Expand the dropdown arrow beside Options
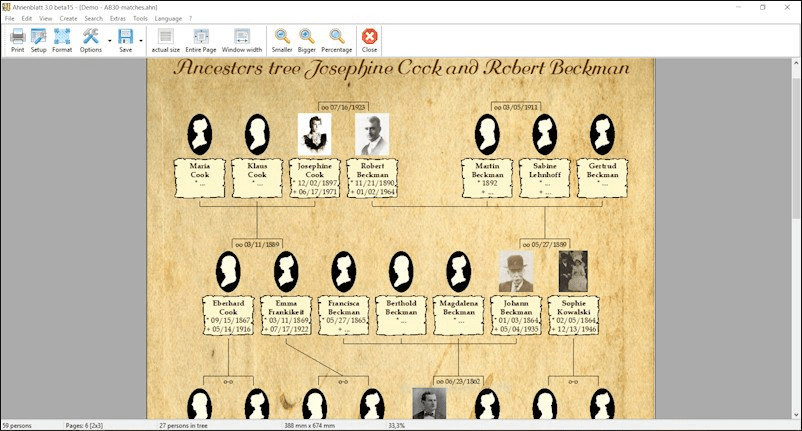 tap(108, 42)
